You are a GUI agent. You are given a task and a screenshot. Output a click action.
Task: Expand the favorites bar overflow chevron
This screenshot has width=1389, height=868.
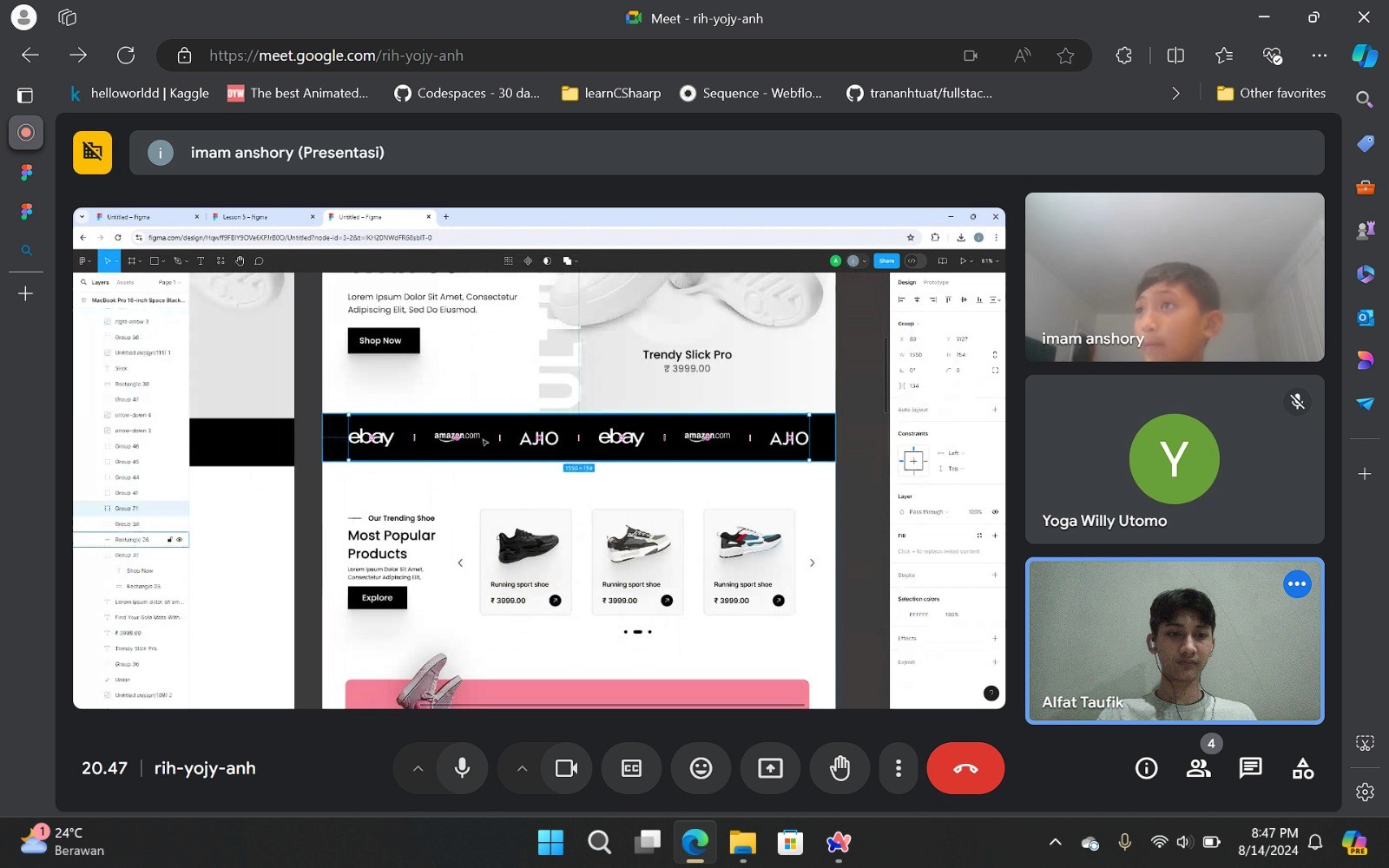[x=1175, y=93]
